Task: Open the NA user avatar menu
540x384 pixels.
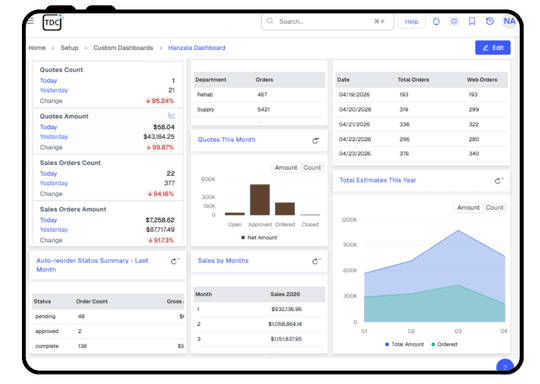Action: coord(509,21)
